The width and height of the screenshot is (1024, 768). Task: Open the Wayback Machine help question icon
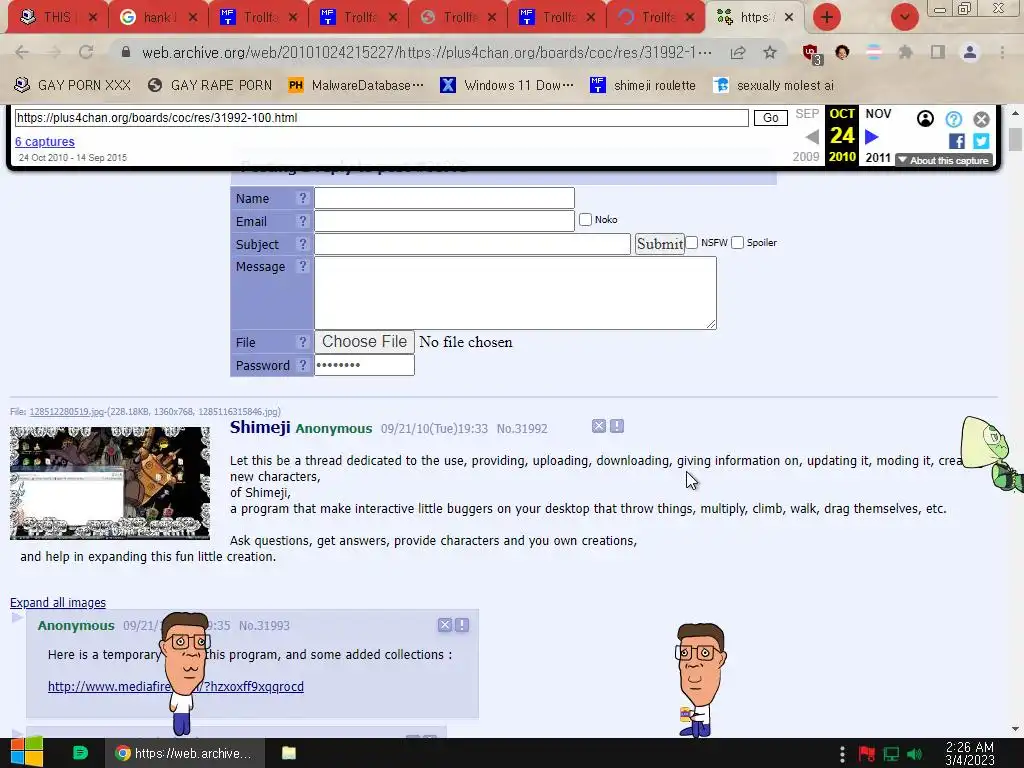pos(953,119)
